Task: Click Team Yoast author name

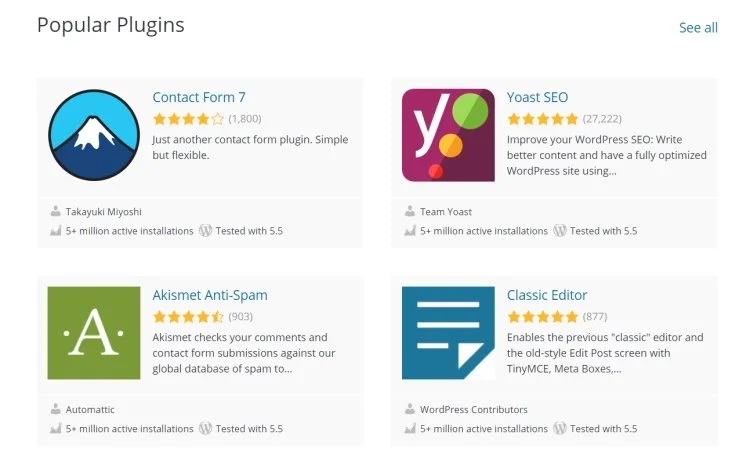Action: tap(446, 212)
